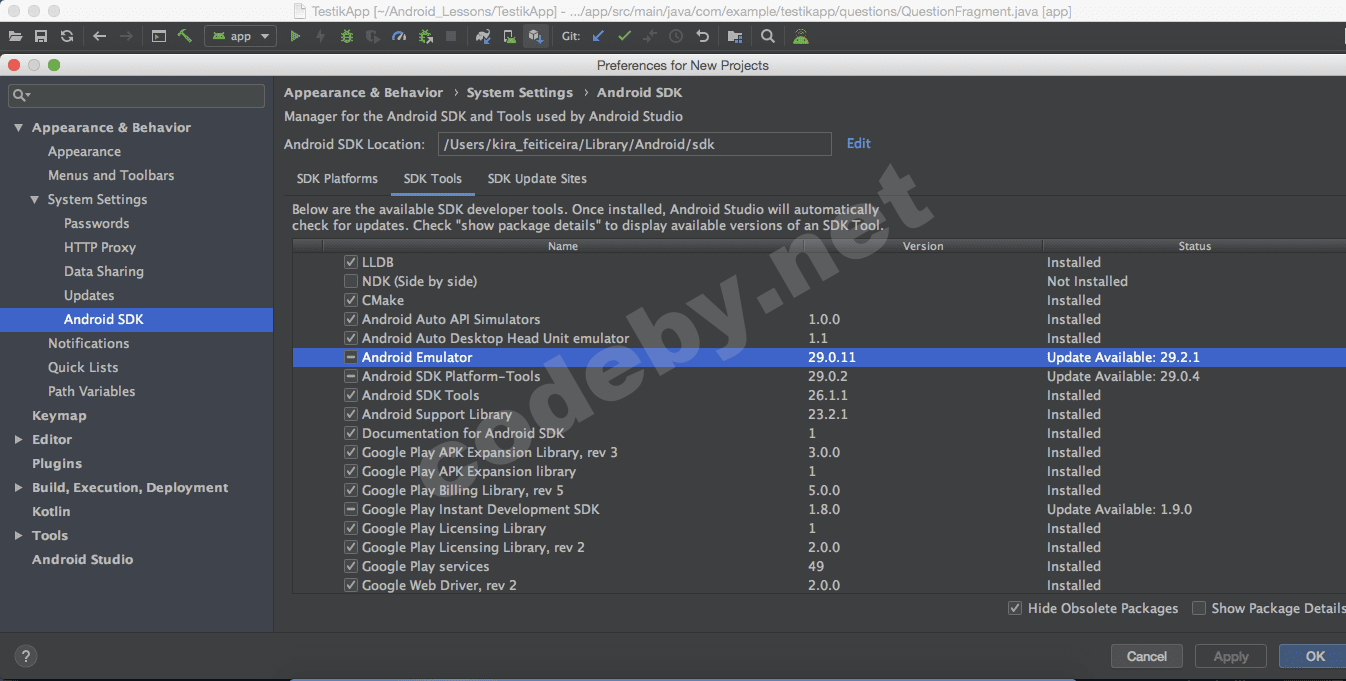Click the Save All toolbar icon
The width and height of the screenshot is (1346, 681).
[x=41, y=36]
